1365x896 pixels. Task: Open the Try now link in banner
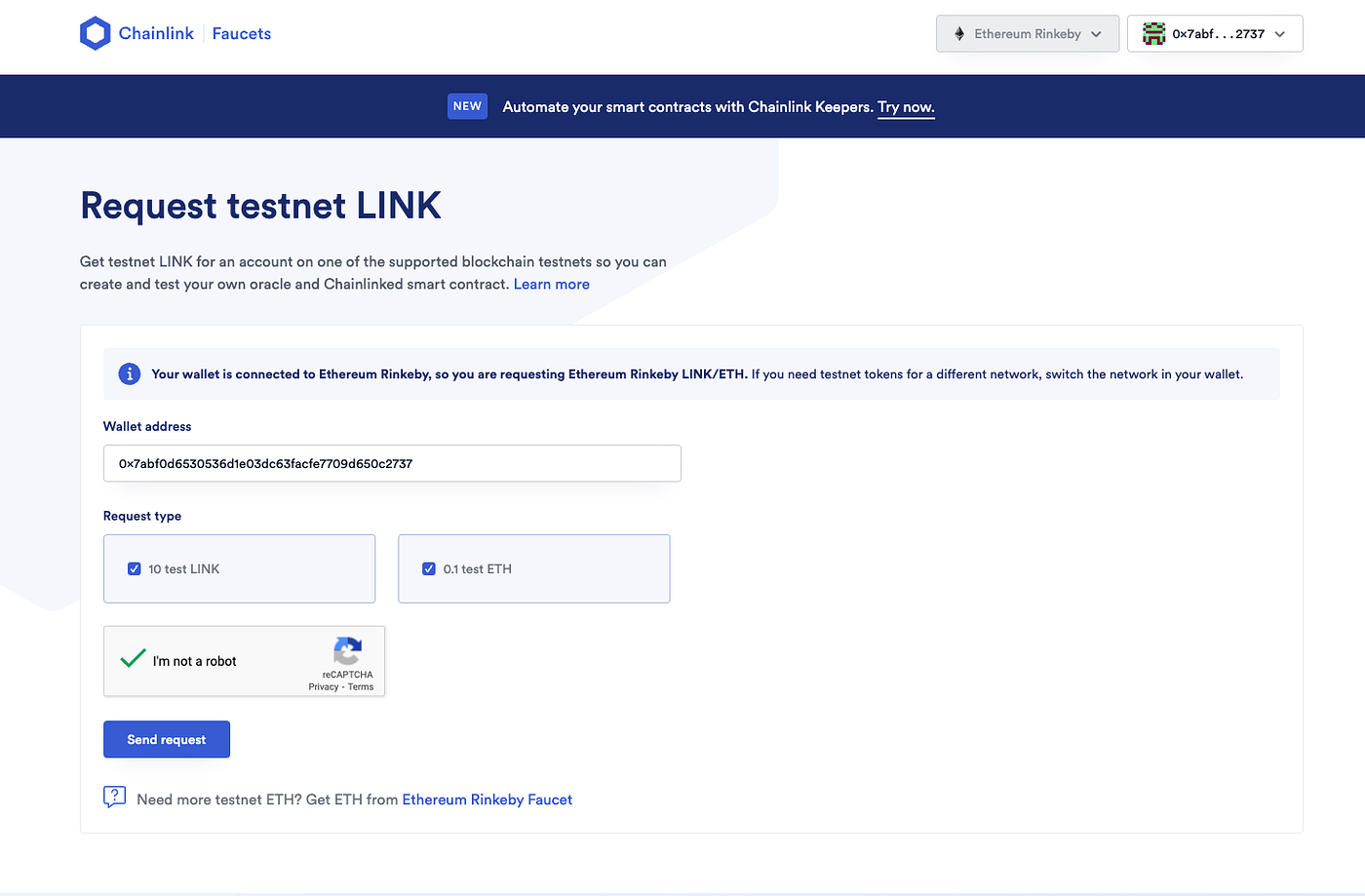click(906, 107)
